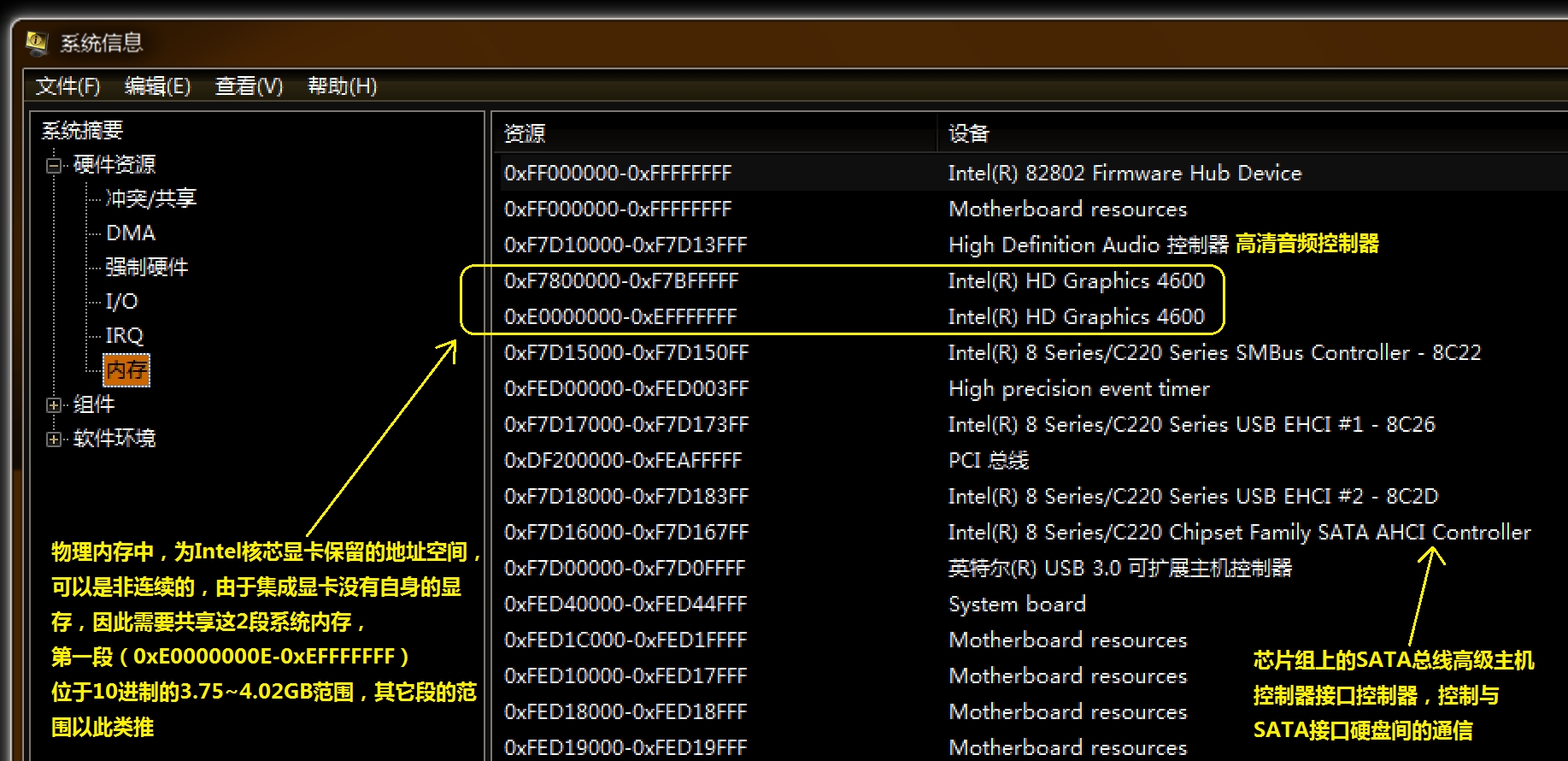Image resolution: width=1568 pixels, height=761 pixels.
Task: Select 英特尔(R) USB 3.0 可扩展主机控制器 row
Action: click(1031, 569)
